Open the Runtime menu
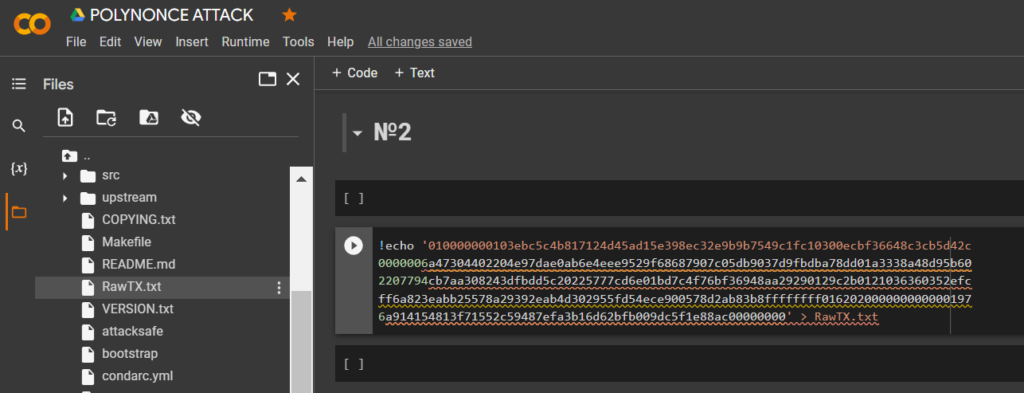Image resolution: width=1024 pixels, height=393 pixels. (245, 42)
